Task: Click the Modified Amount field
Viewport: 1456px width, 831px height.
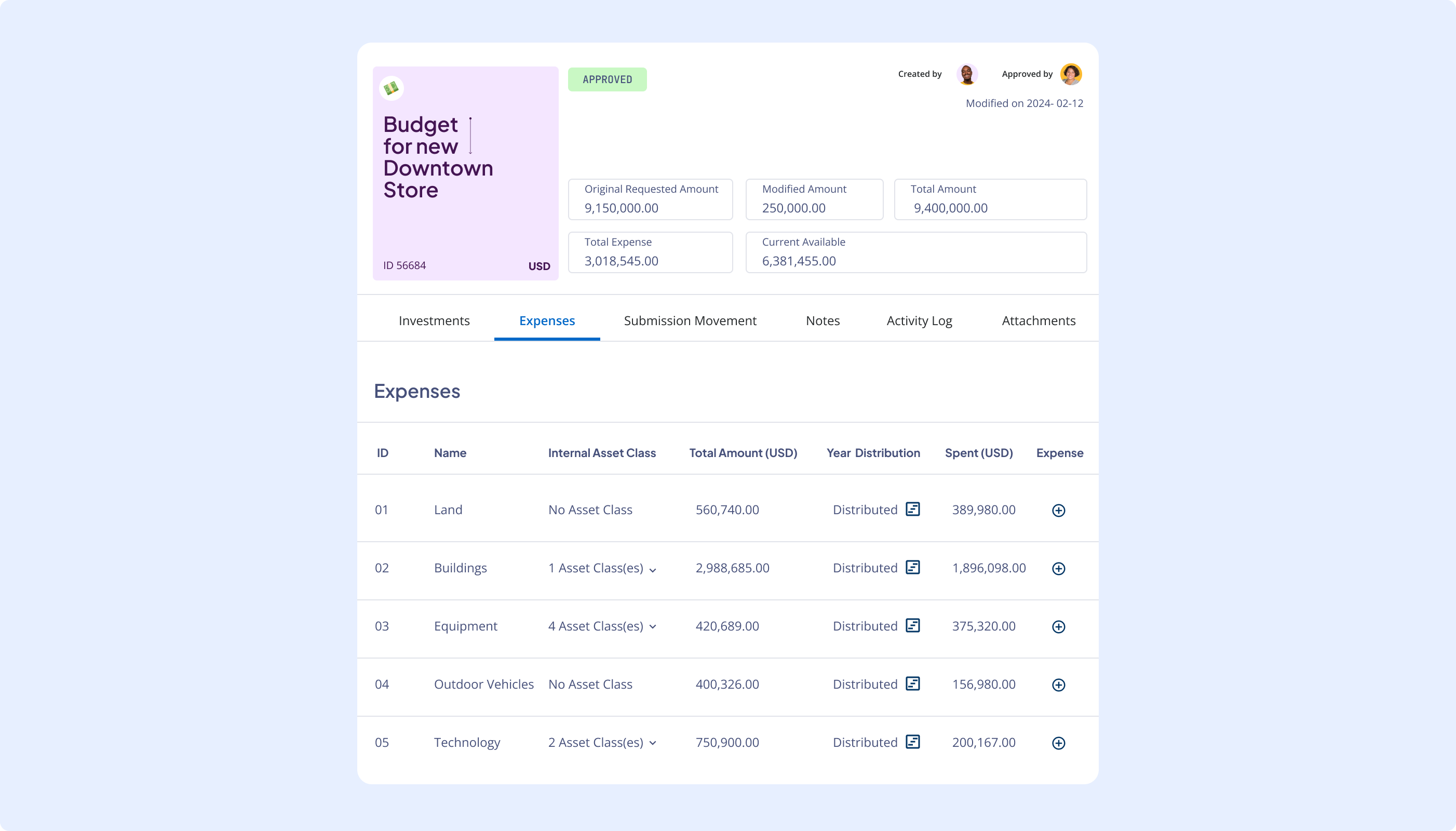Action: [815, 199]
